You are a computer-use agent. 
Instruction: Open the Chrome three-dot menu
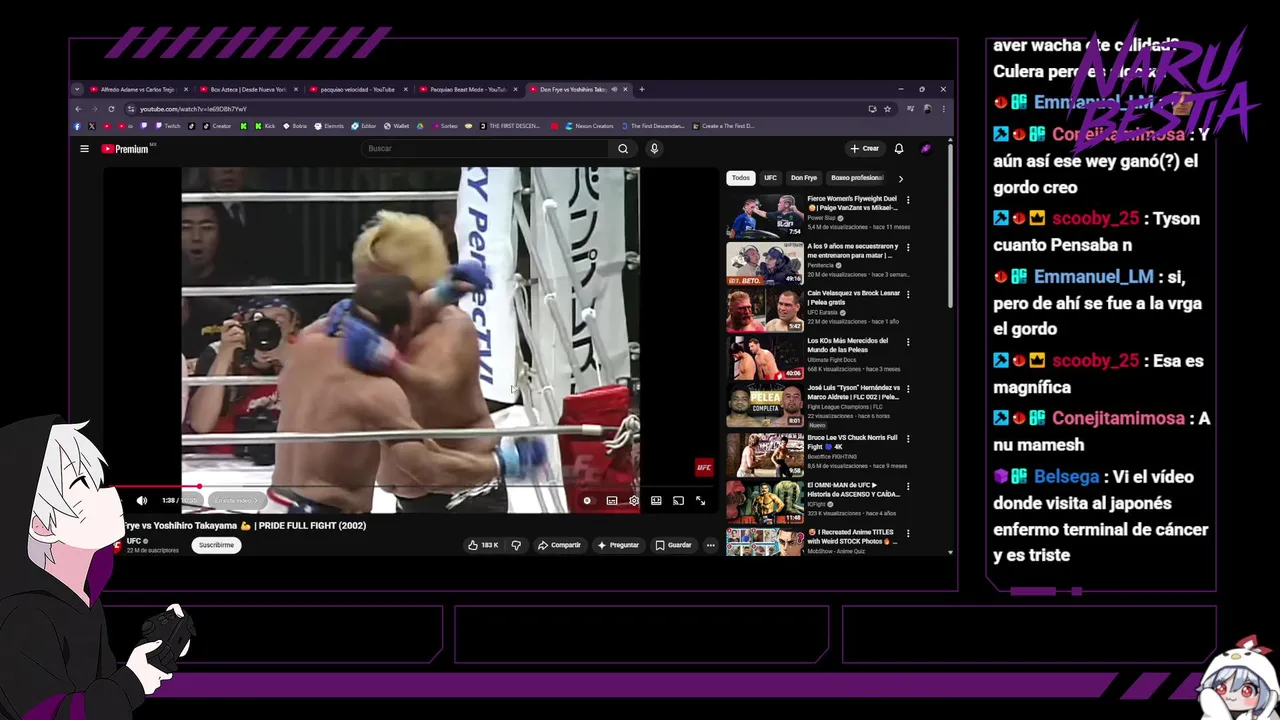click(x=943, y=109)
